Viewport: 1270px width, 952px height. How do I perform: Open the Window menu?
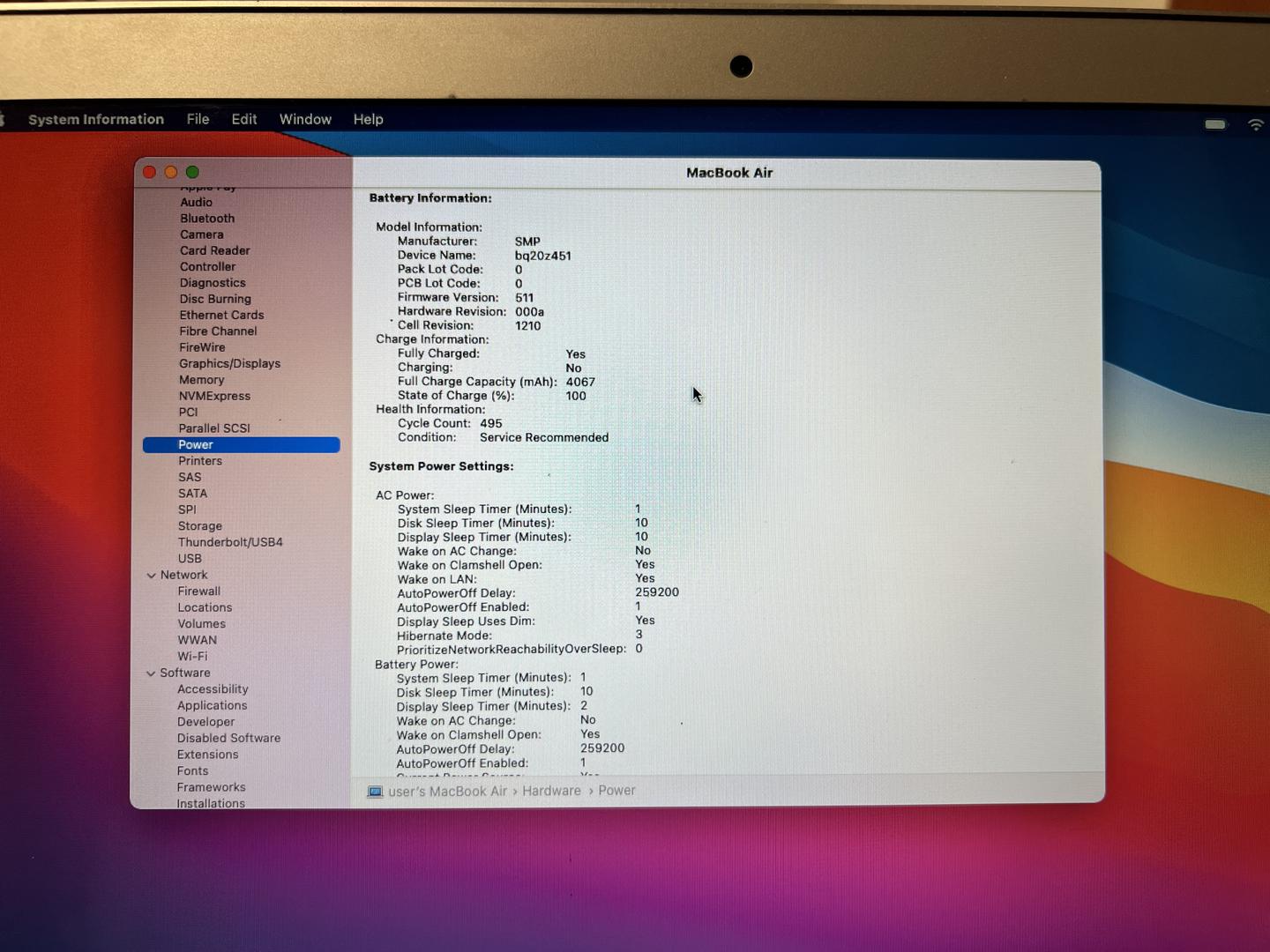[305, 119]
